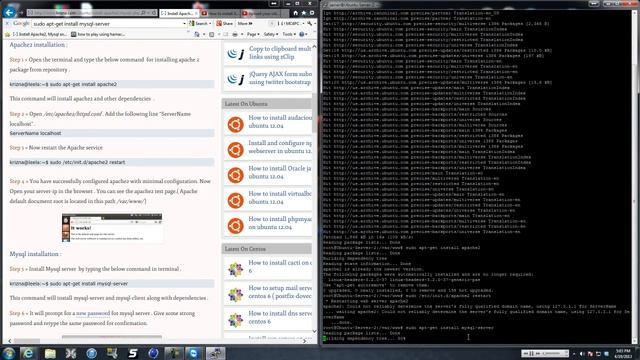
Task: Click the blue globe taskbar icon
Action: coord(153,353)
